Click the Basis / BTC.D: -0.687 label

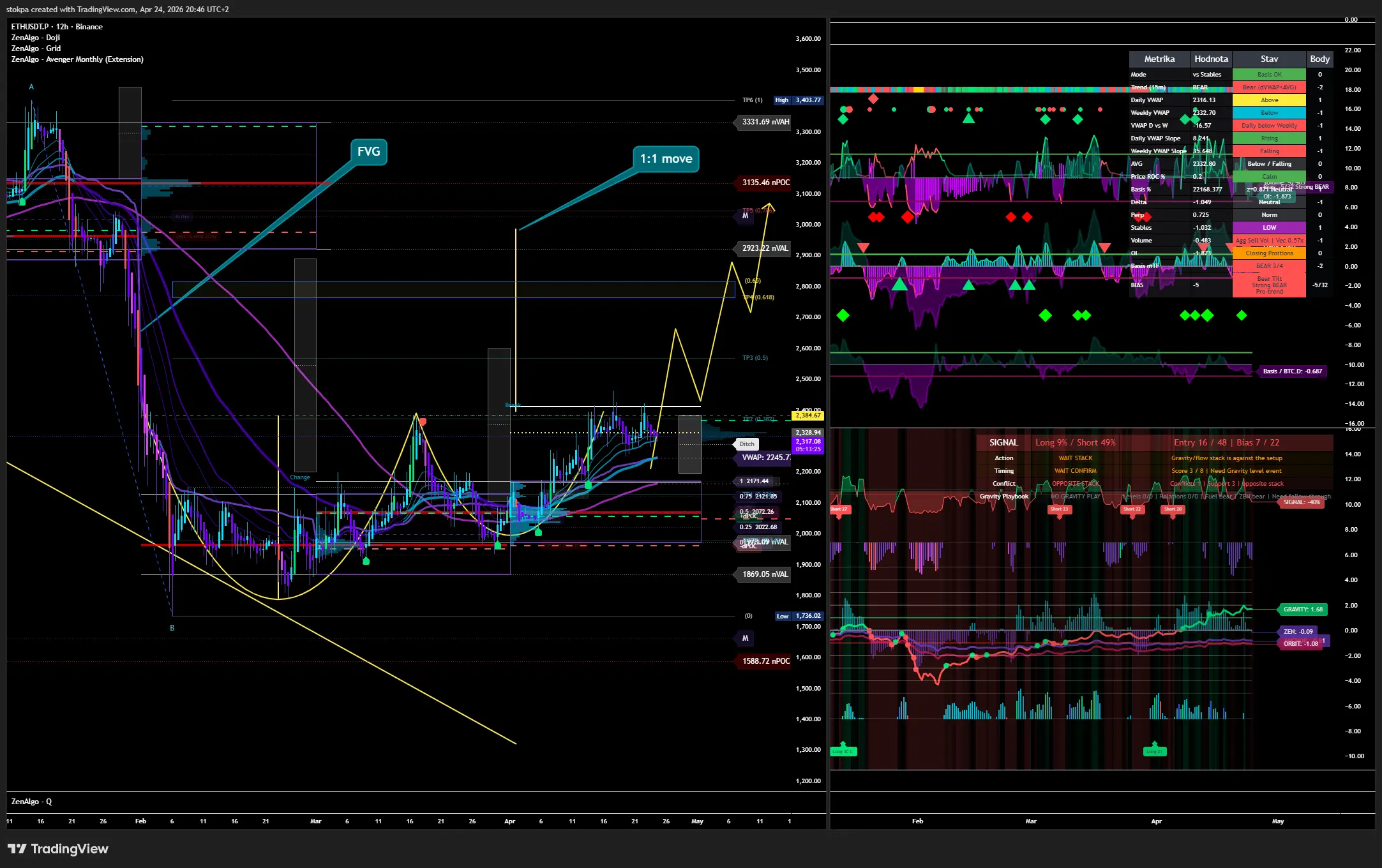point(1292,371)
